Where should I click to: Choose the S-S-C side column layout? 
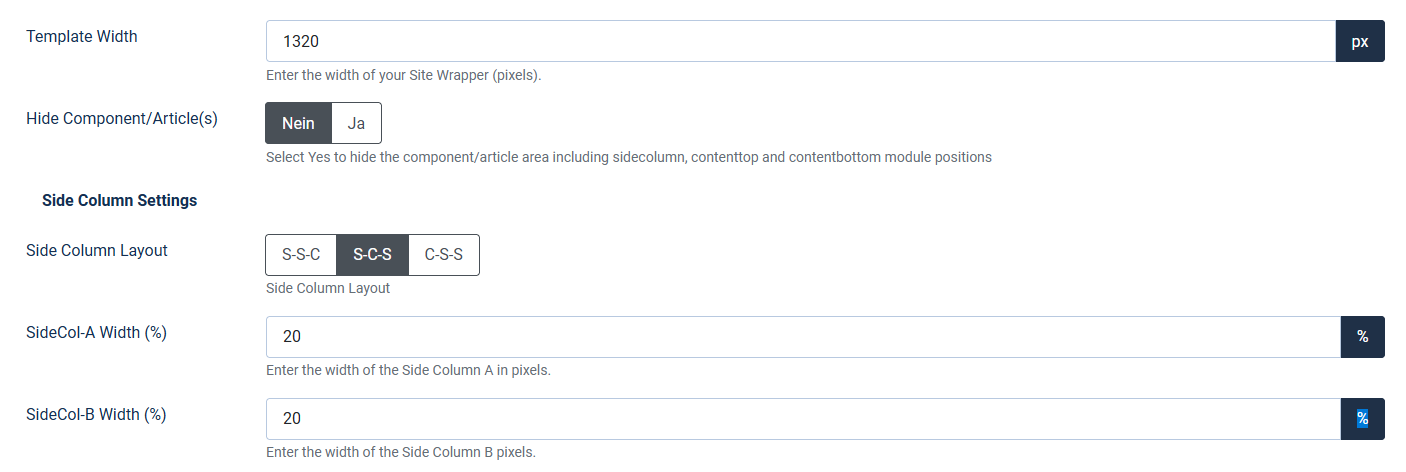(301, 255)
